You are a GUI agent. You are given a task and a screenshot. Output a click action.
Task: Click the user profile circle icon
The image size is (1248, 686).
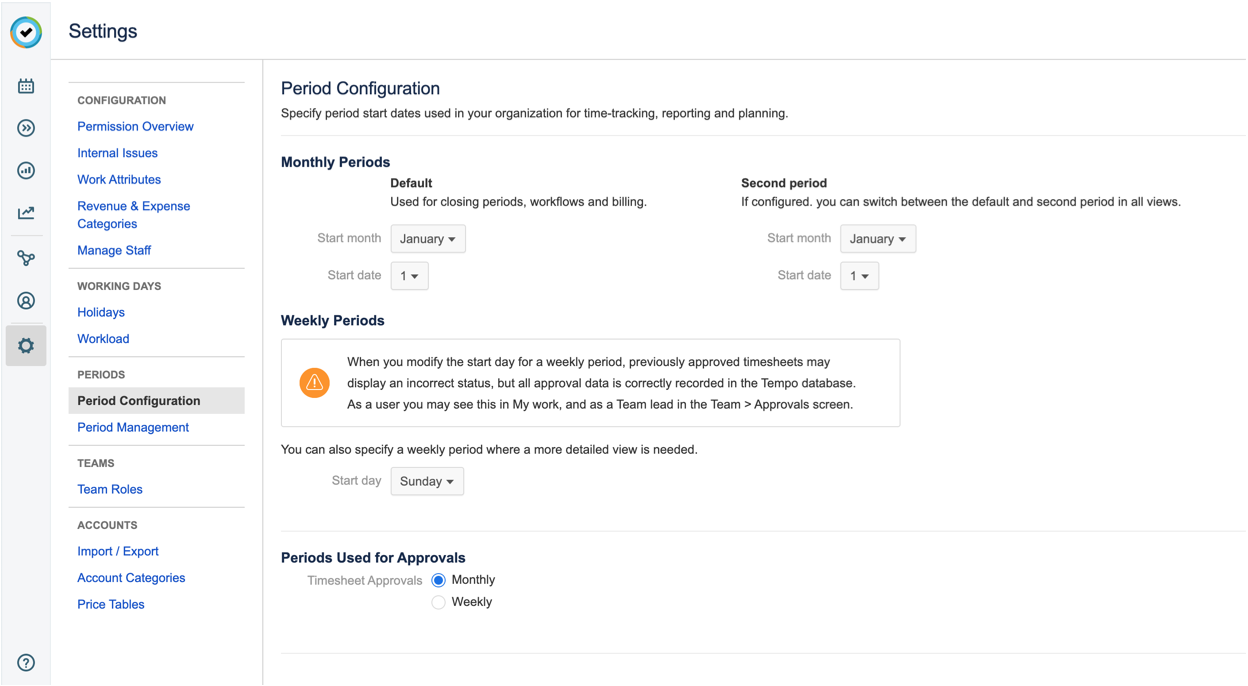[26, 301]
